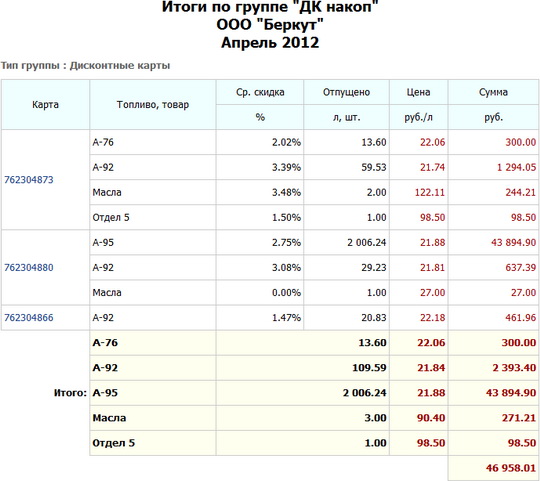Open card link 762304880
Image resolution: width=540 pixels, height=481 pixels.
click(x=29, y=268)
